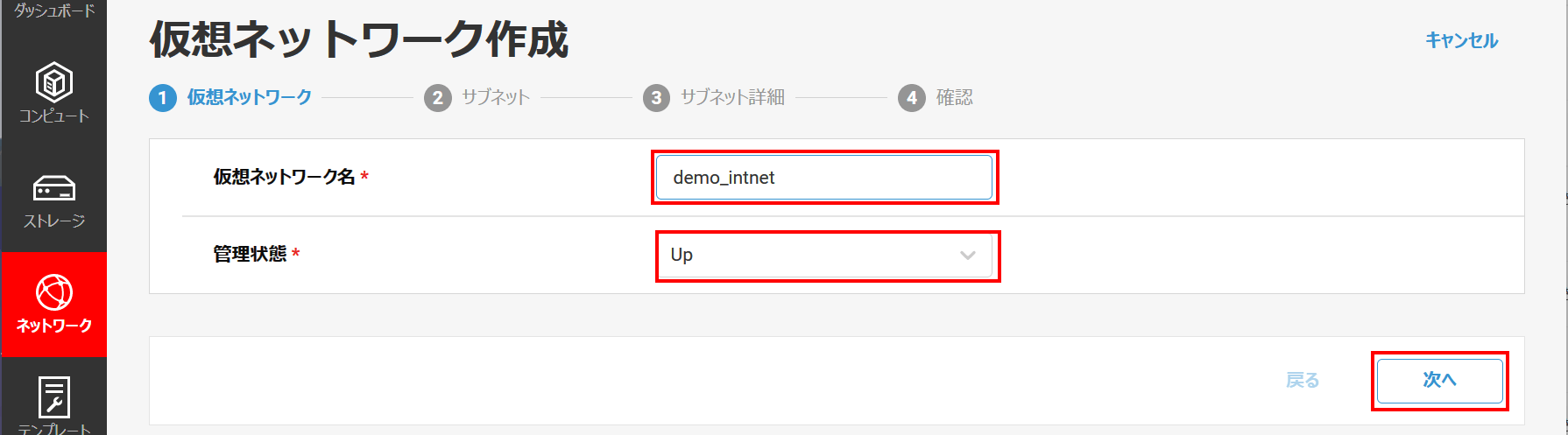Jump to the 確認 wizard step

[x=954, y=98]
